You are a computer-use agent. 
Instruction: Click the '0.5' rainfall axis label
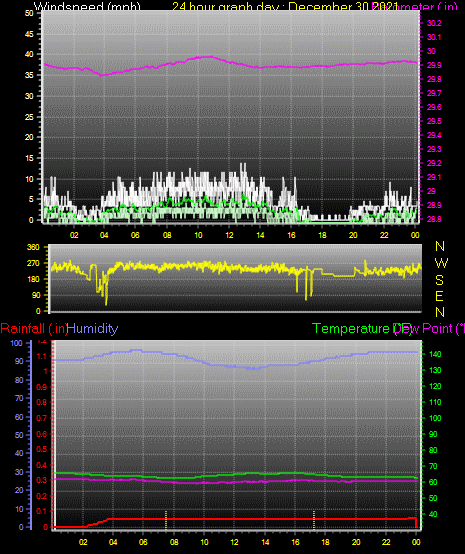coord(42,449)
